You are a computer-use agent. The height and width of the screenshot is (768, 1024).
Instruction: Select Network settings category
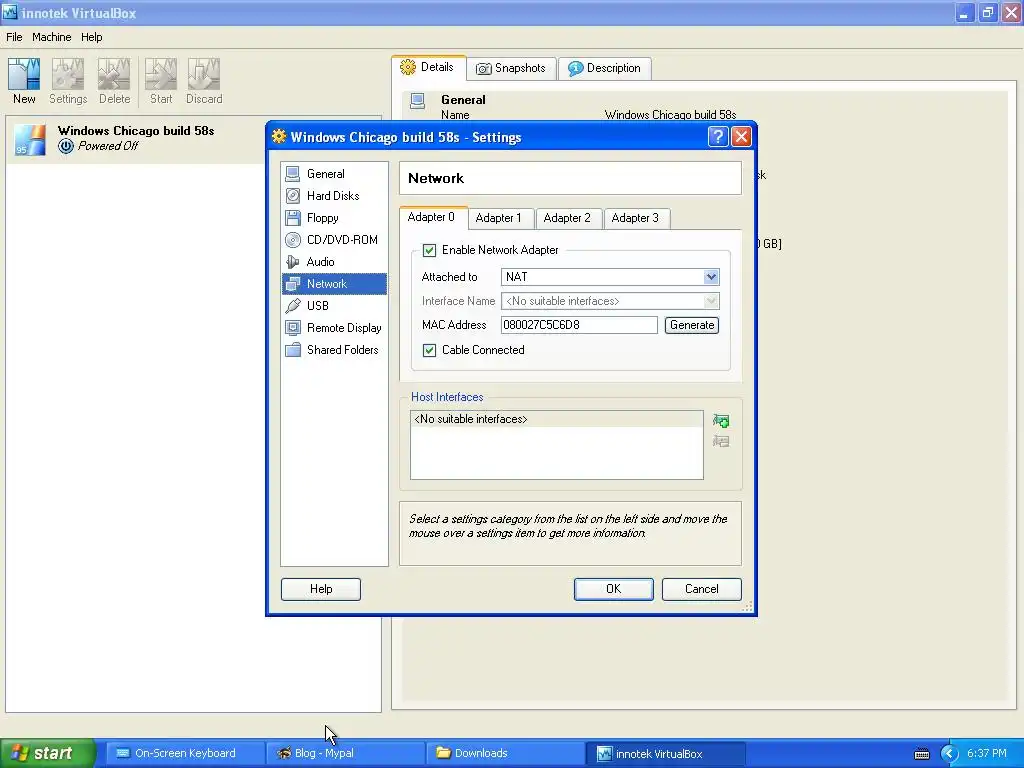(x=334, y=284)
